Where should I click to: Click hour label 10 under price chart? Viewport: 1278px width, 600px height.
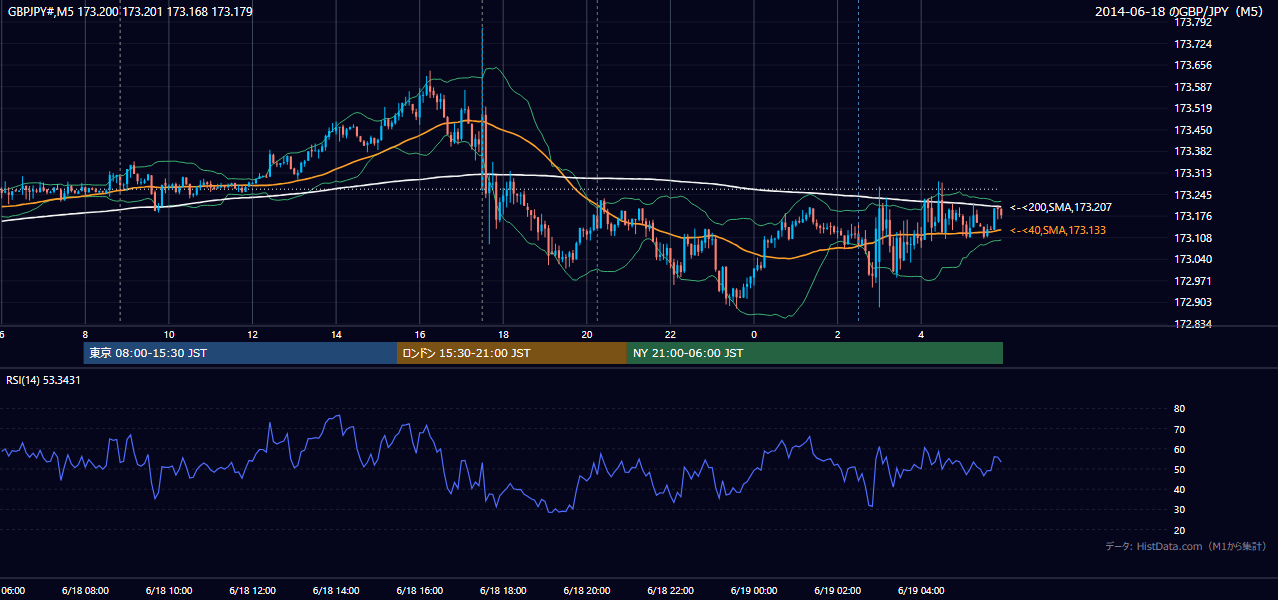pyautogui.click(x=169, y=335)
